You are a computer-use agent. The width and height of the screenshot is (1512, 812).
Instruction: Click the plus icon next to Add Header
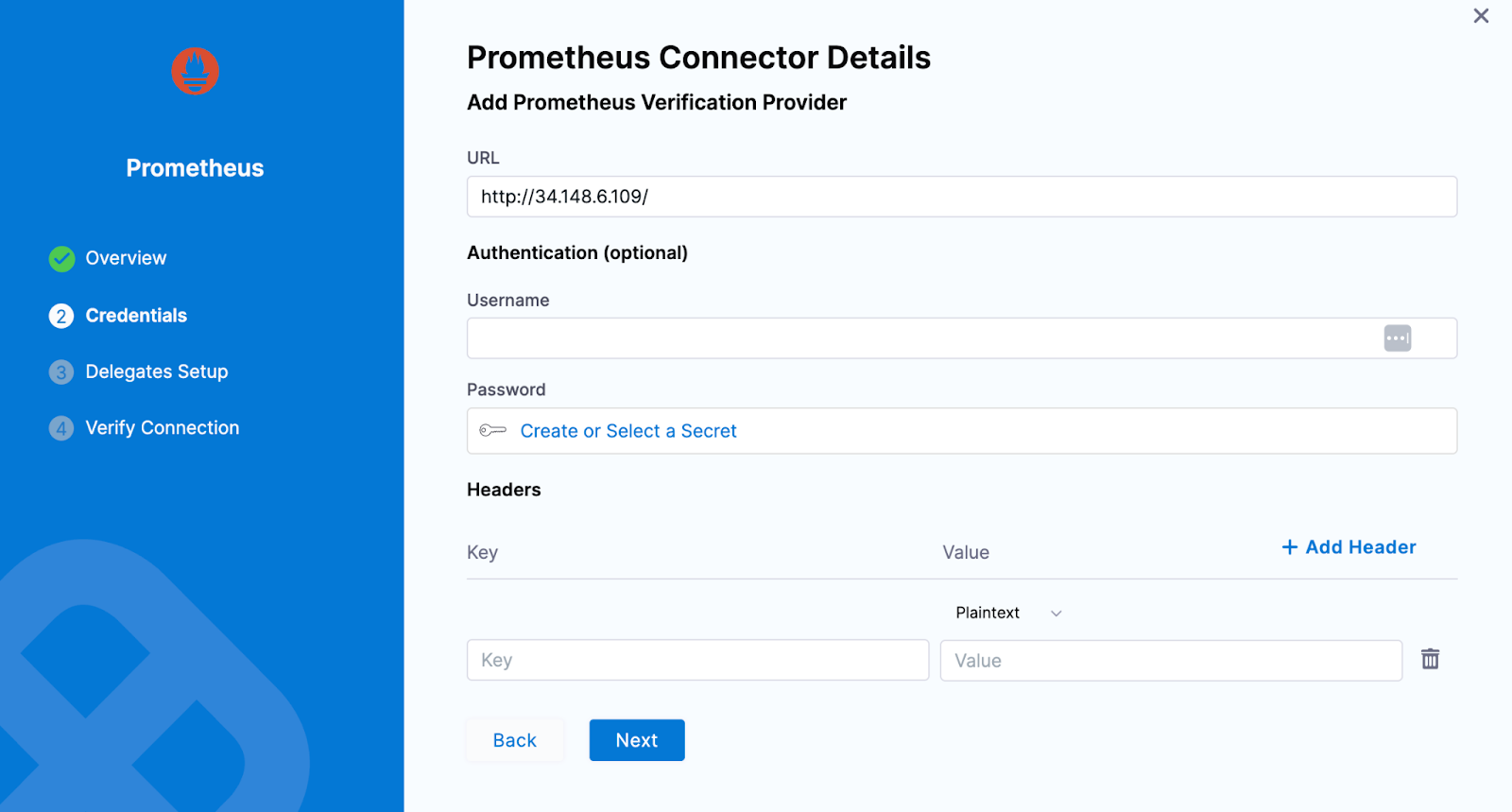tap(1289, 546)
